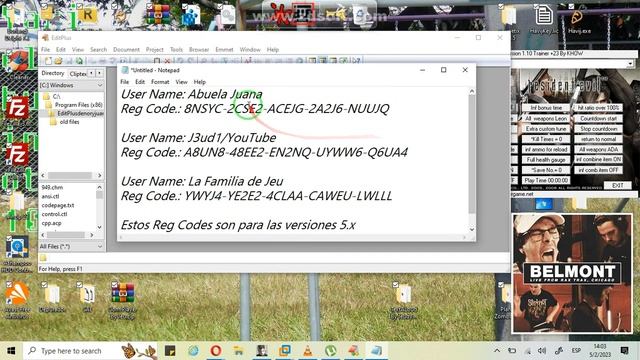Open EditPlus Emmet menu
640x360 pixels.
pyautogui.click(x=224, y=49)
